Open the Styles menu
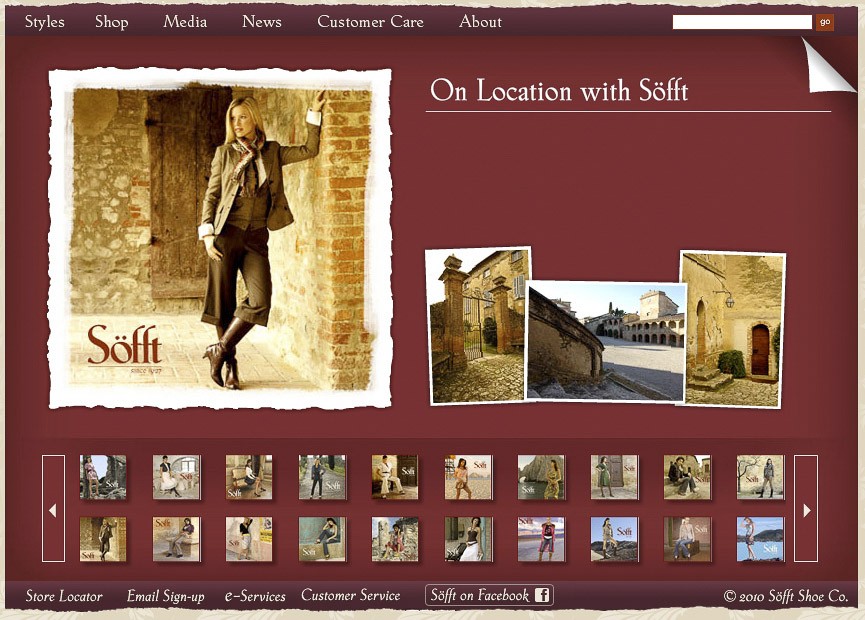This screenshot has width=865, height=620. [45, 22]
